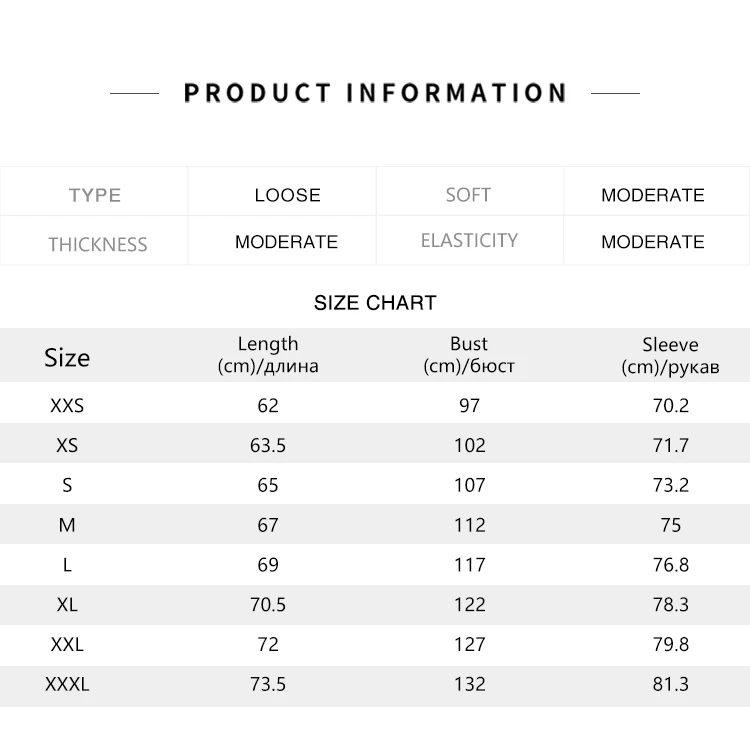Click the SOFT label cell

coord(468,195)
